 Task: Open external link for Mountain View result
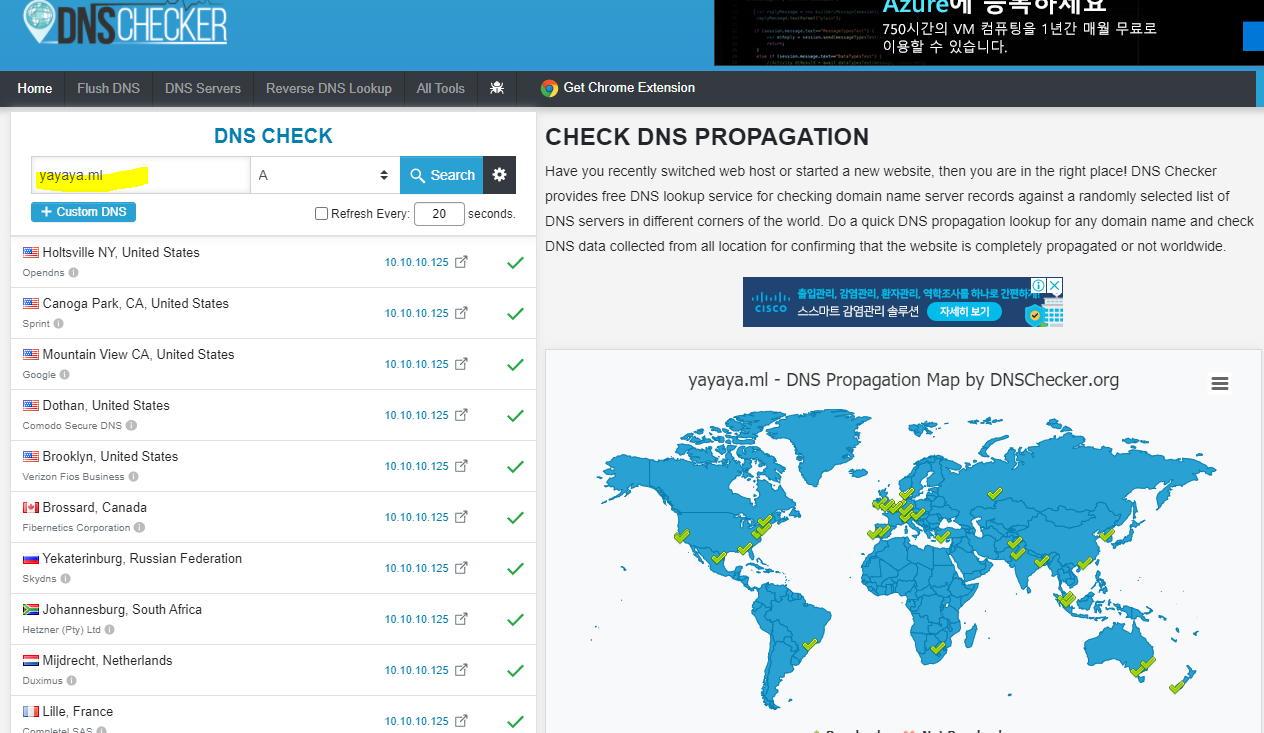461,364
